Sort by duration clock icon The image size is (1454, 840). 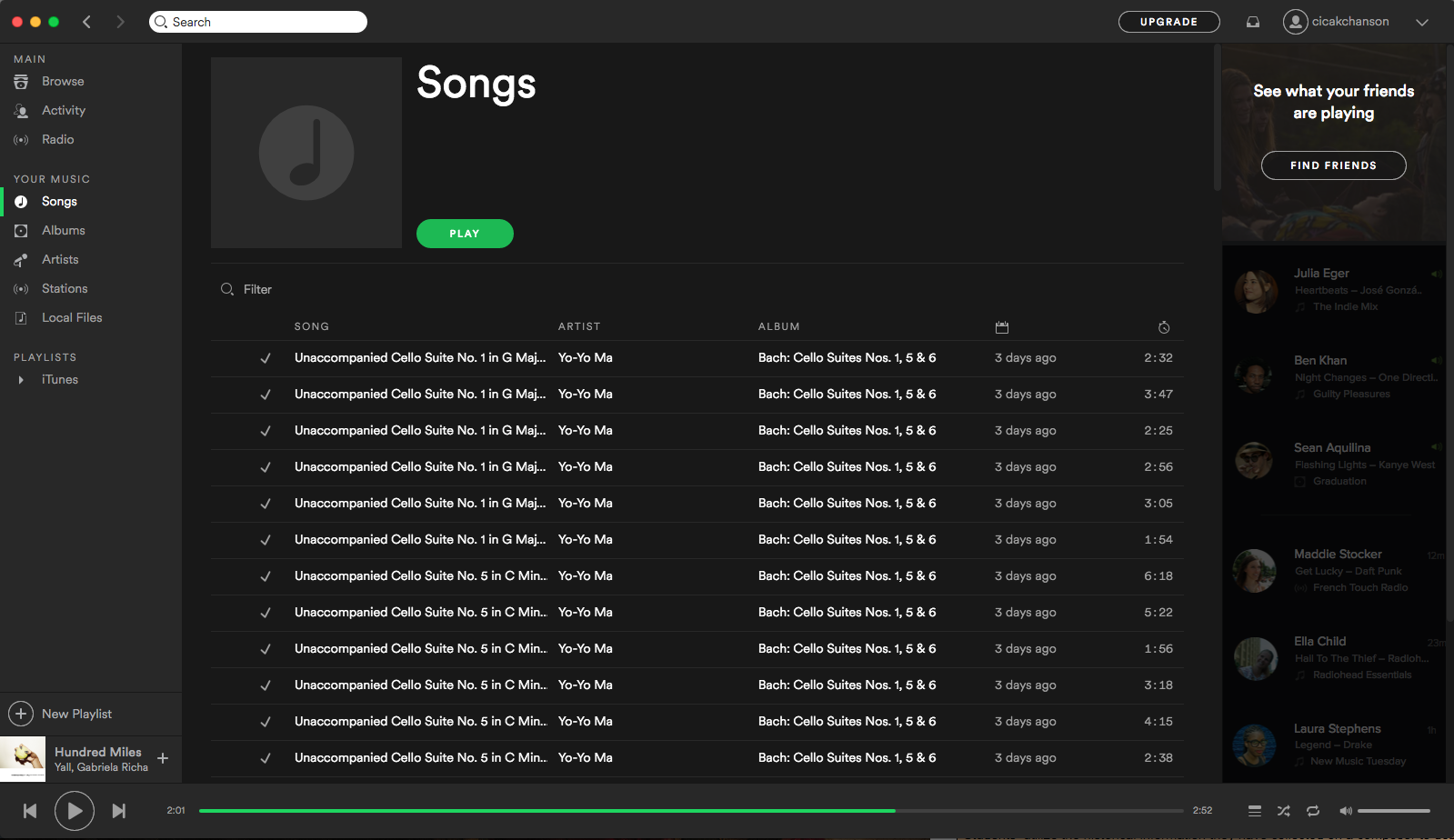(x=1164, y=327)
